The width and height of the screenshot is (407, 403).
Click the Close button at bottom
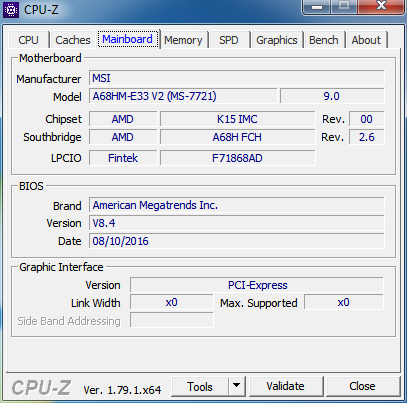(363, 386)
